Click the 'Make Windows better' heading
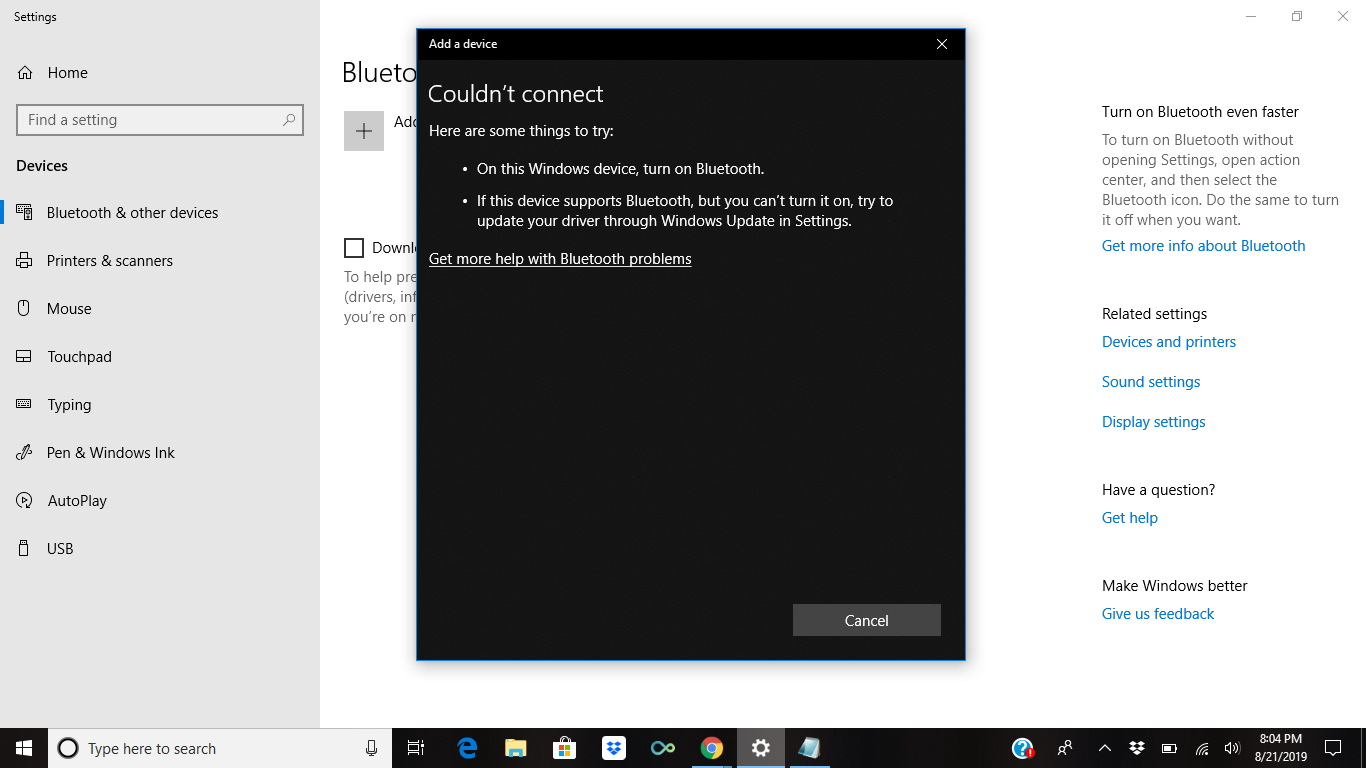The width and height of the screenshot is (1366, 768). click(x=1175, y=586)
